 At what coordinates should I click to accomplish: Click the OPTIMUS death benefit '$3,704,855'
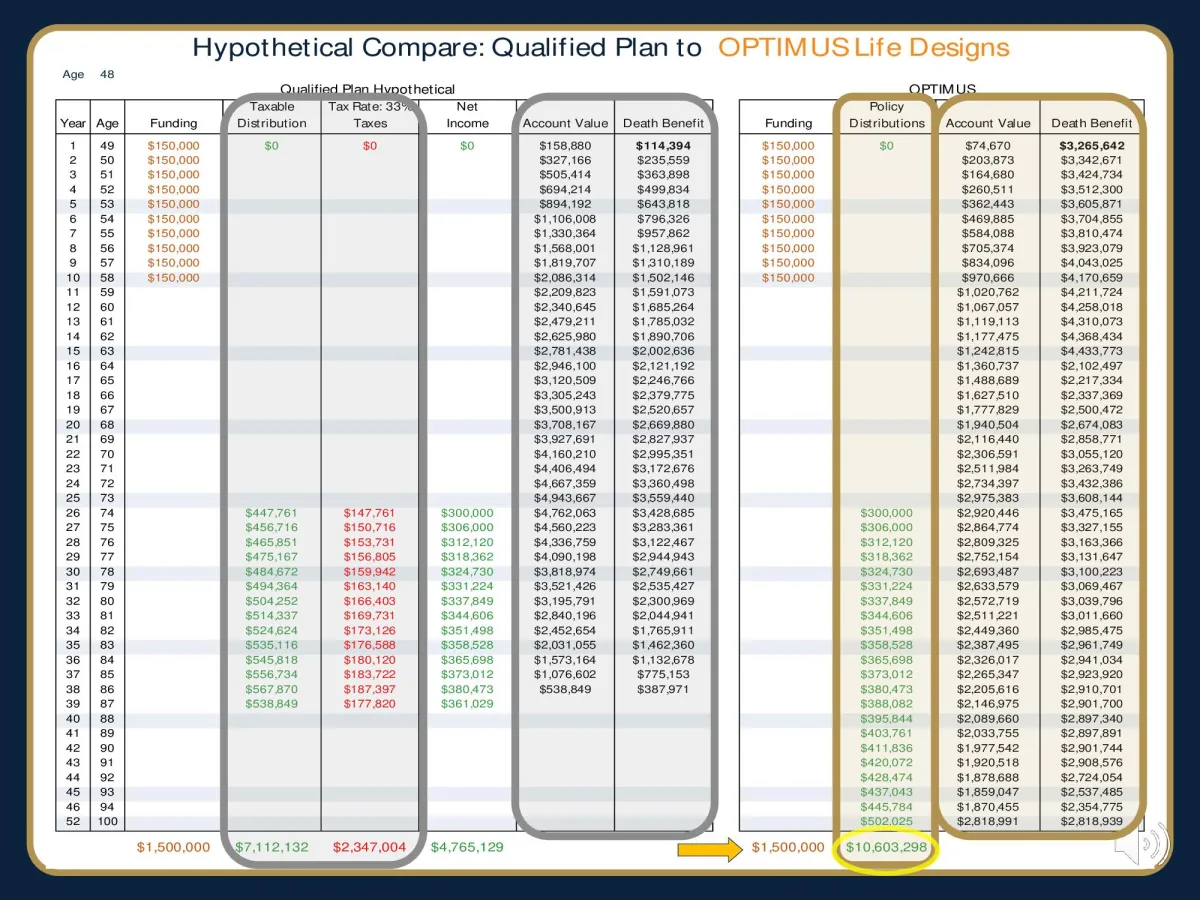[1091, 219]
